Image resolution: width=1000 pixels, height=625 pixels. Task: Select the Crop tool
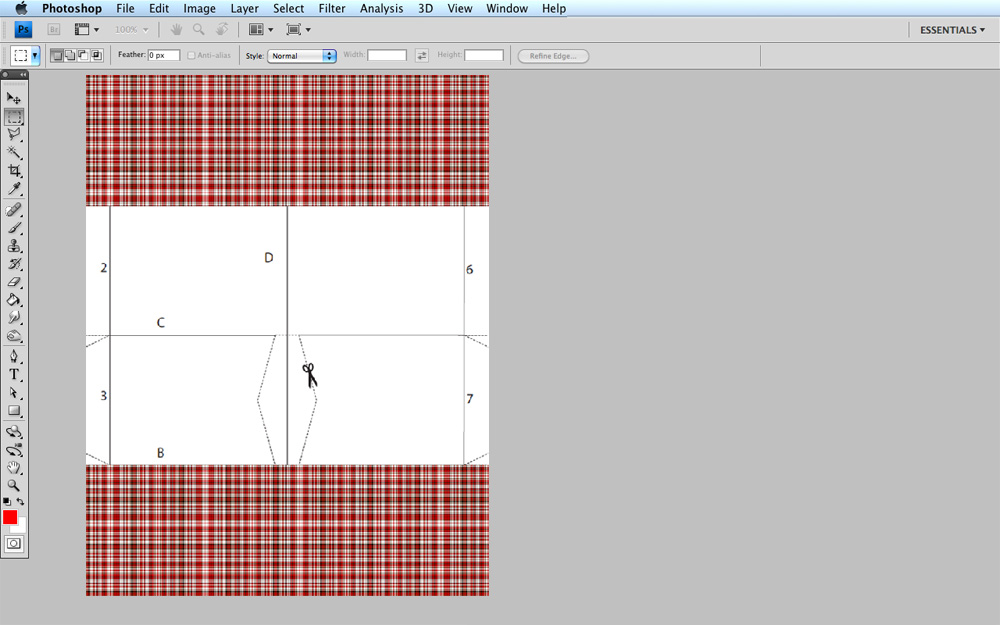pos(13,171)
